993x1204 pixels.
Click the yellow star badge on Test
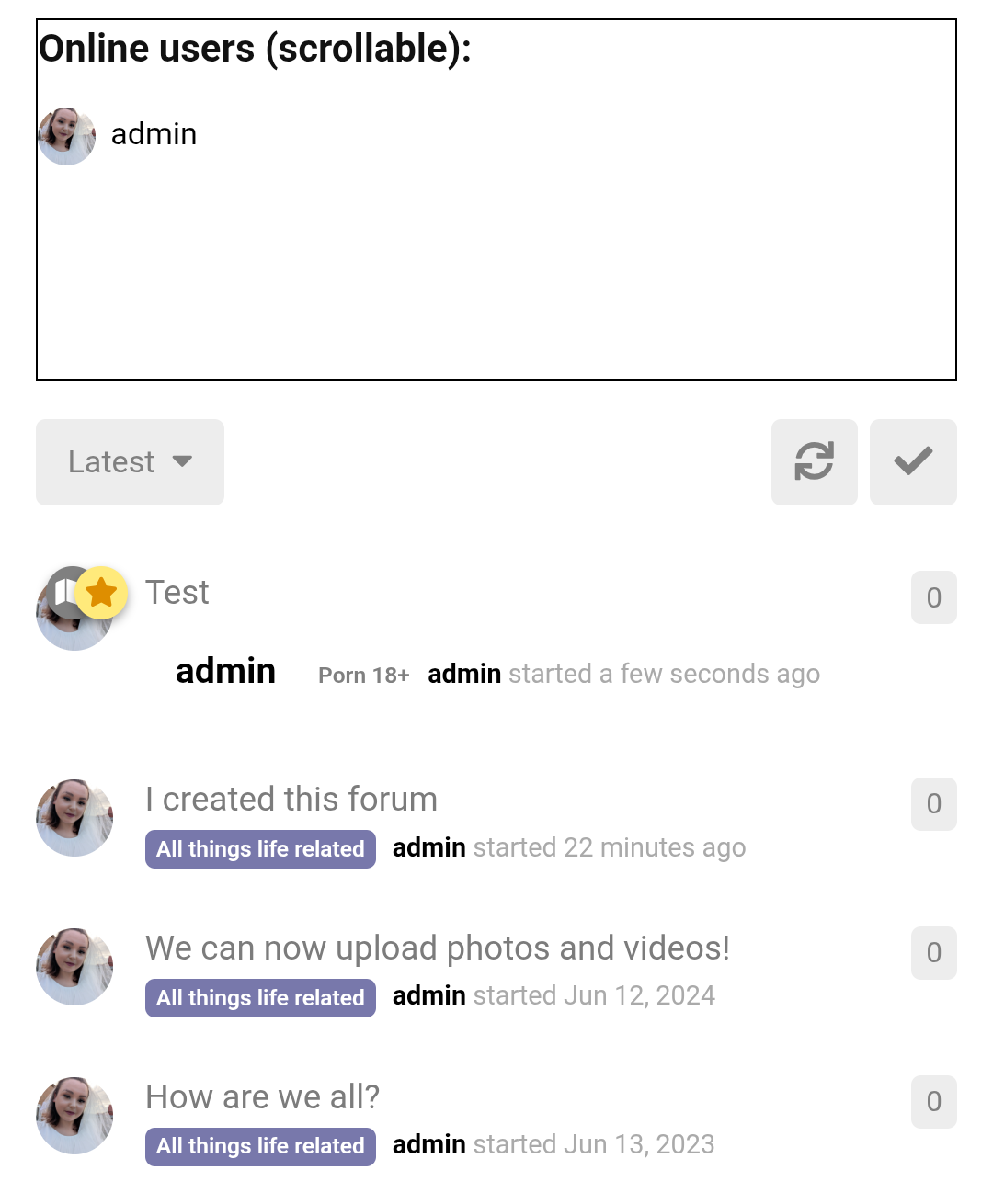coord(101,593)
